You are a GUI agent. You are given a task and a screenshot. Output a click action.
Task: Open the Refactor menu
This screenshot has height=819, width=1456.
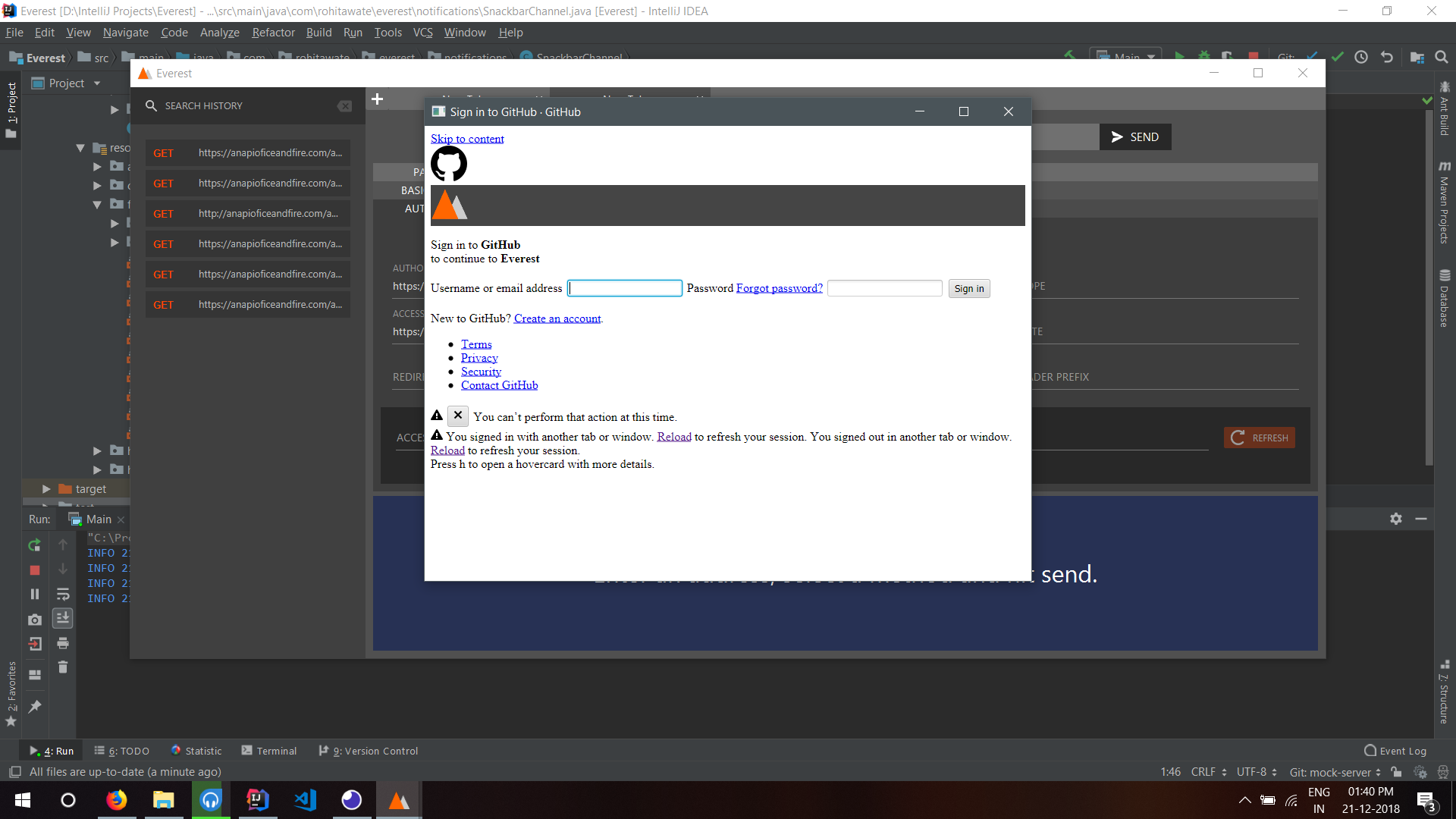point(273,33)
